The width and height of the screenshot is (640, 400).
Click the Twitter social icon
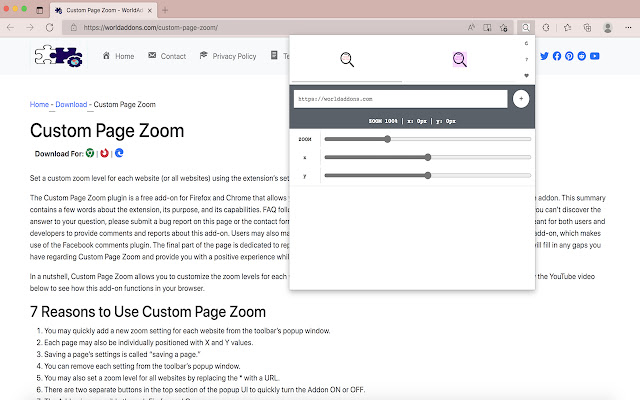pos(544,56)
